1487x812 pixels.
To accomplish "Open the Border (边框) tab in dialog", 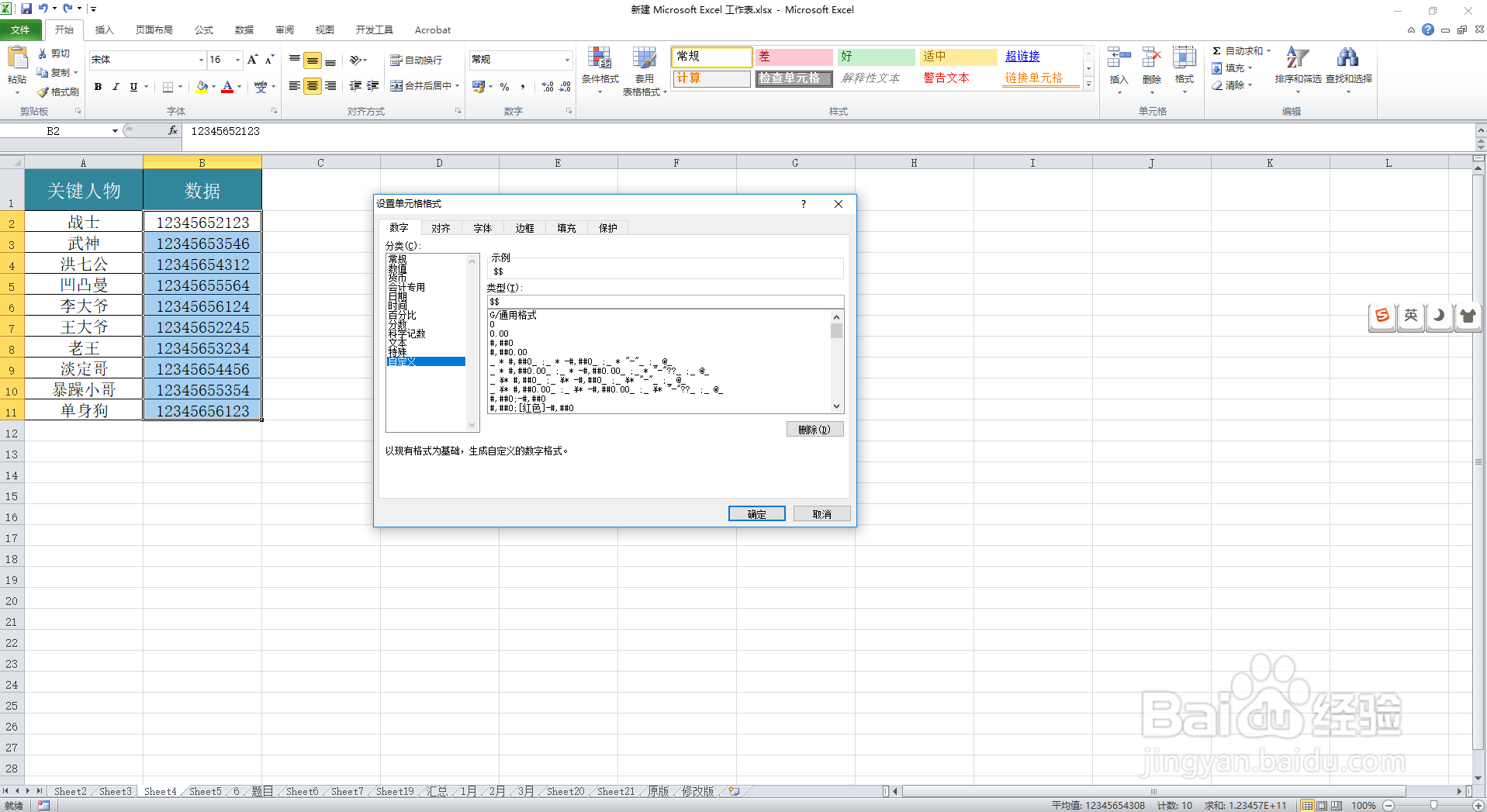I will [524, 228].
